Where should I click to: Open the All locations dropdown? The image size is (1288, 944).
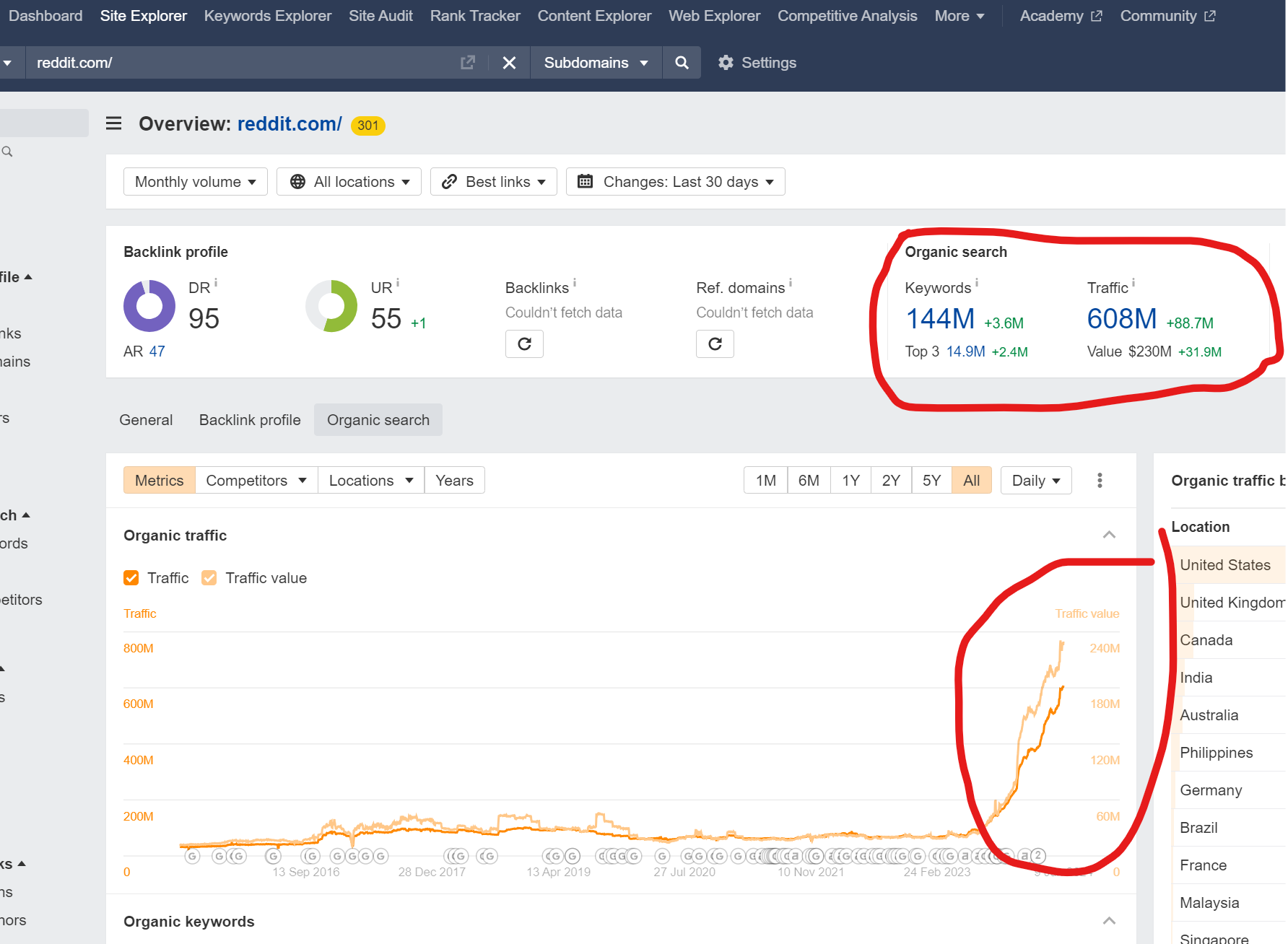coord(349,182)
